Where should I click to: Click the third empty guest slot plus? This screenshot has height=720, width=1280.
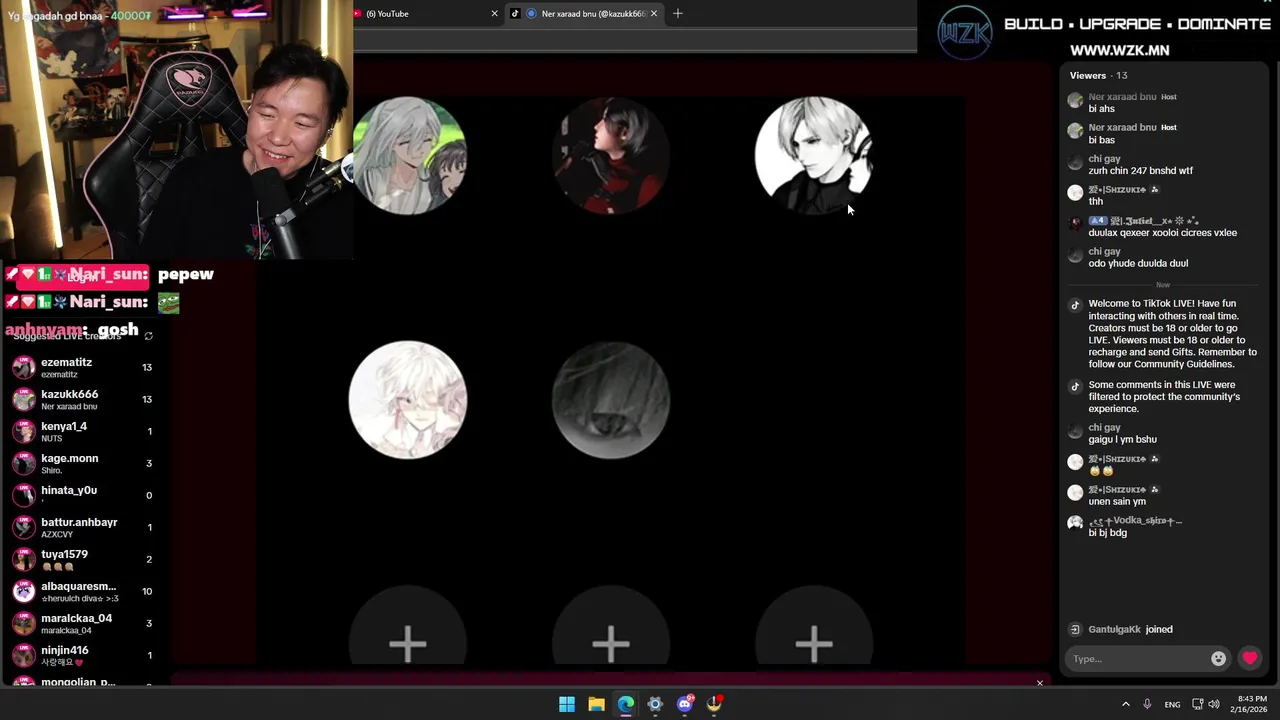(x=814, y=643)
